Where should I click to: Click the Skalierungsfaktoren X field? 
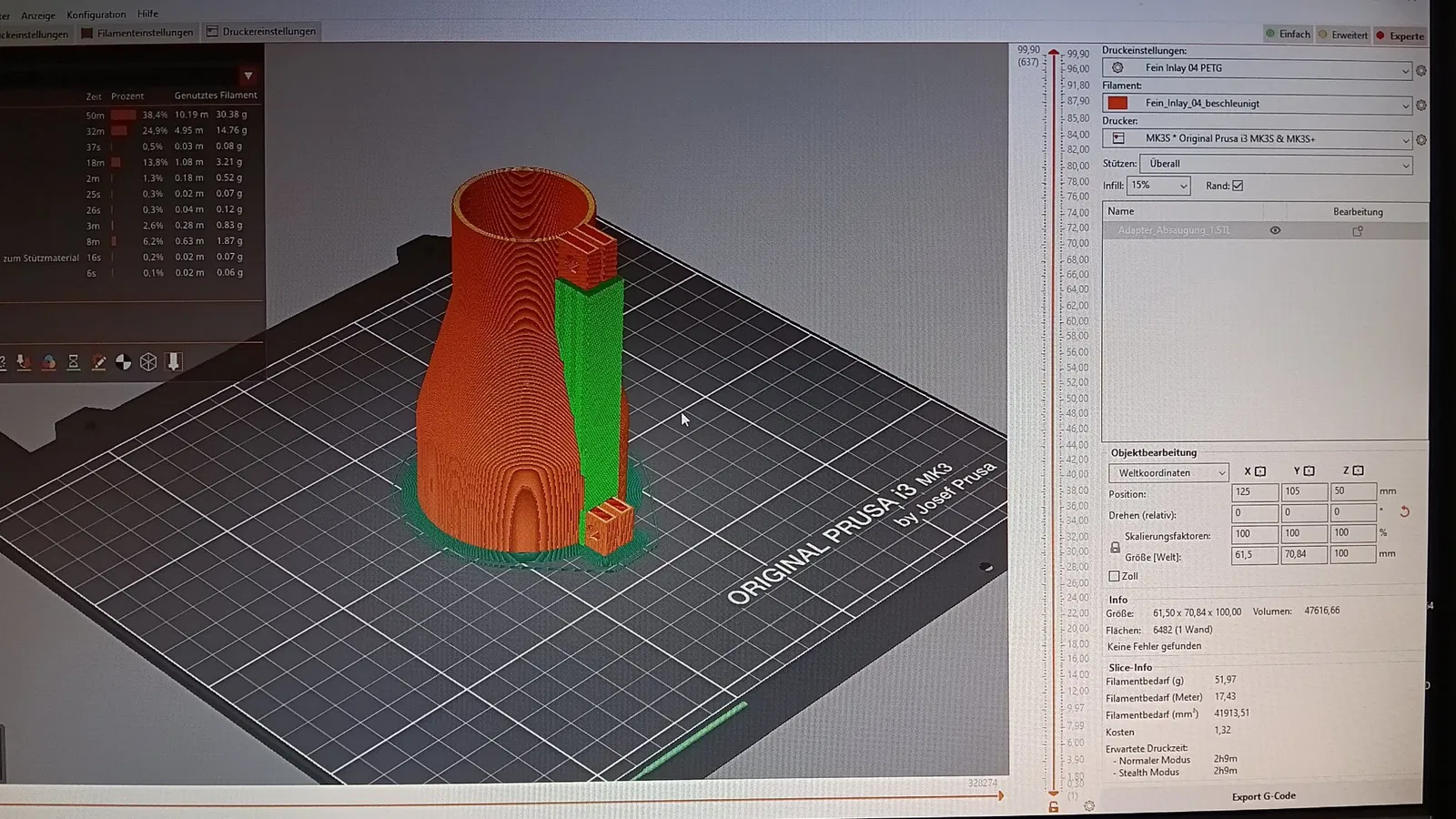click(x=1255, y=533)
